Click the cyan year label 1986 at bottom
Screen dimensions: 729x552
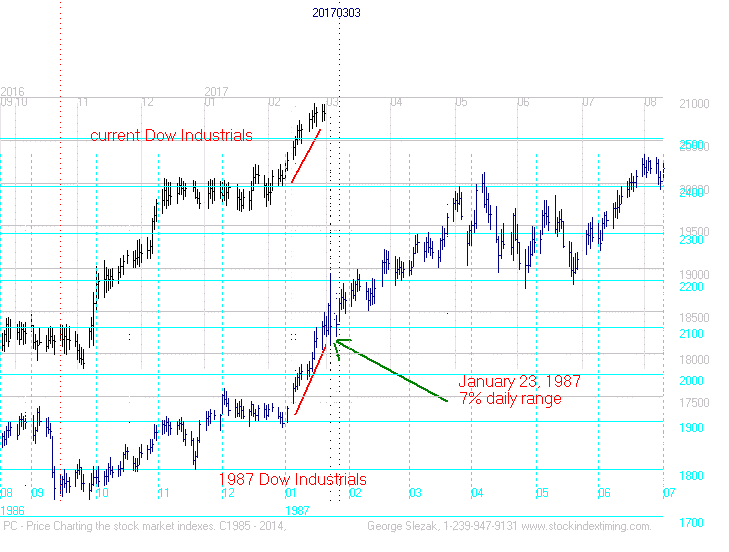tap(12, 511)
